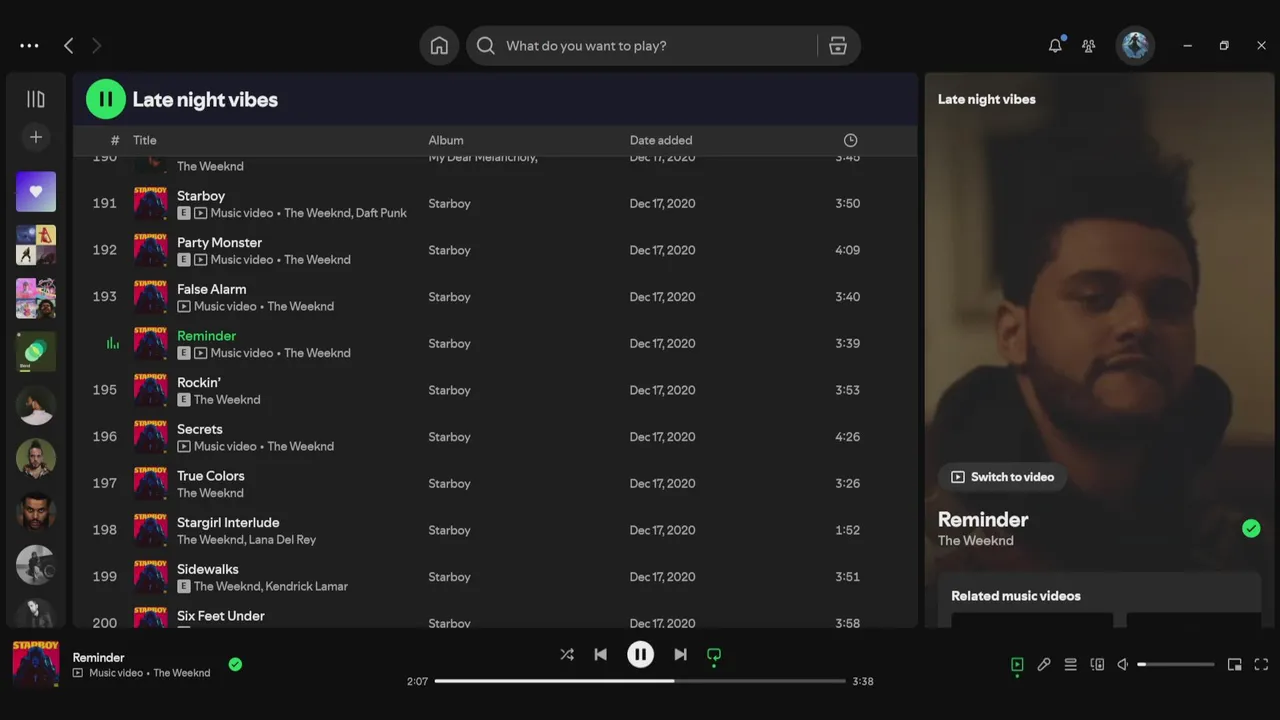This screenshot has height=720, width=1280.
Task: Click album cover of Sidewalks row
Action: click(x=151, y=577)
